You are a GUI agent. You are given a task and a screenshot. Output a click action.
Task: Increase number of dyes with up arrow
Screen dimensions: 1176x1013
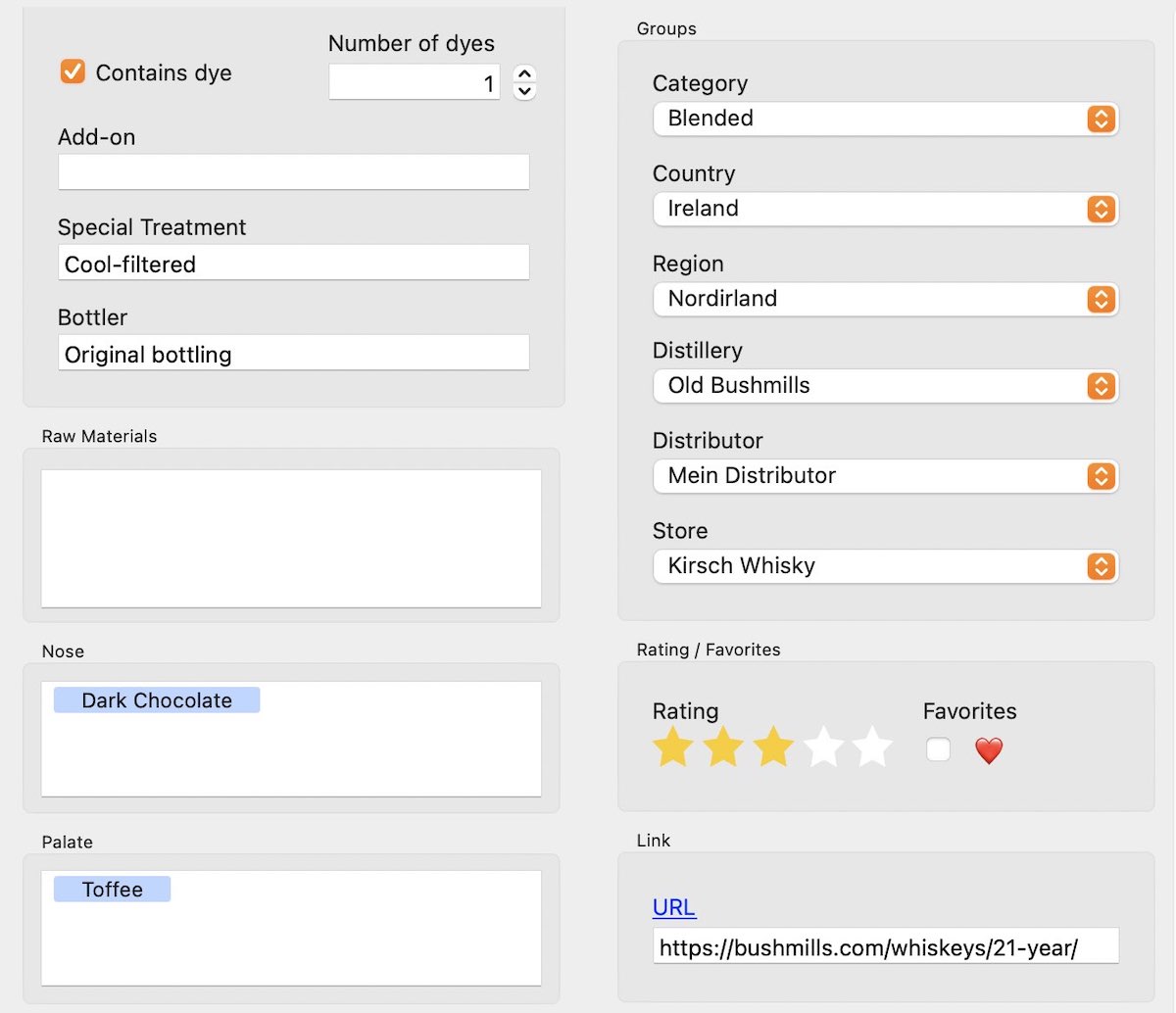pos(525,73)
